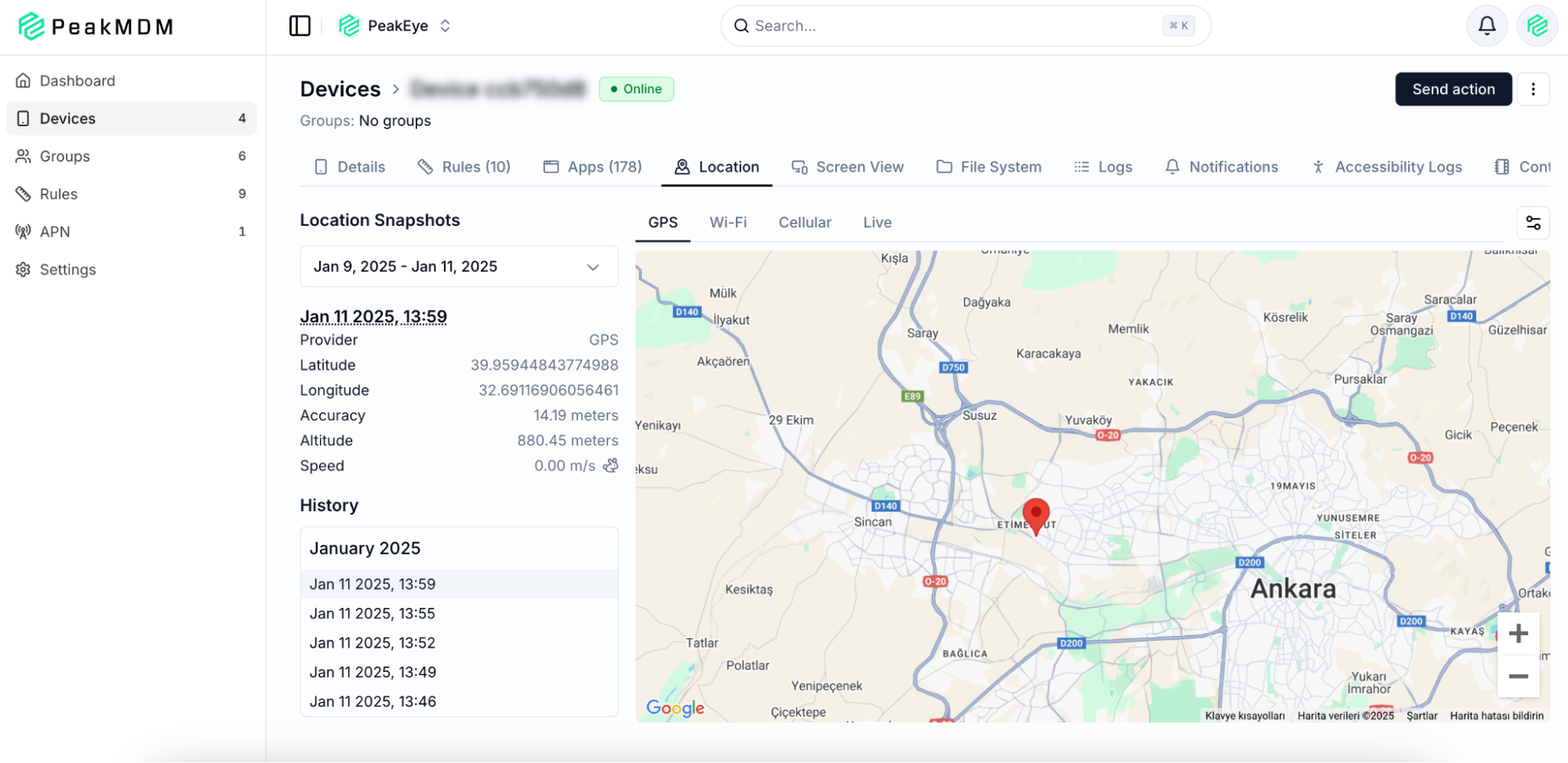
Task: Select history entry Jan 11 2025, 13:52
Action: click(373, 643)
